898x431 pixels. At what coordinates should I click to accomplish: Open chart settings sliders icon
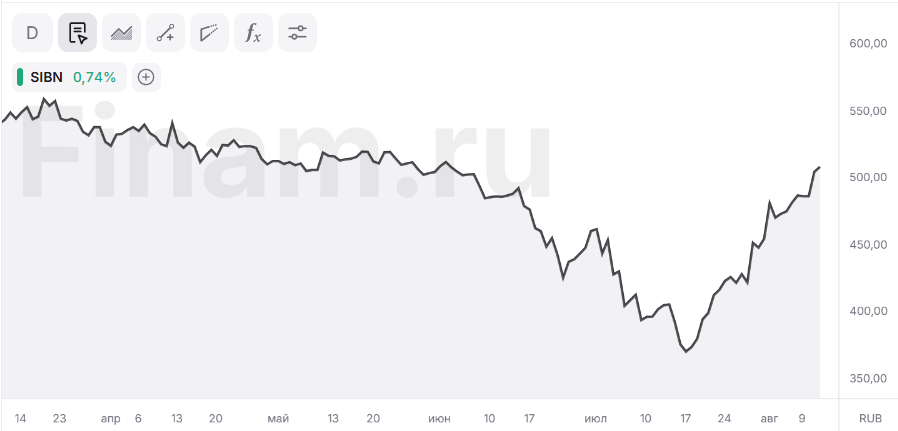297,33
